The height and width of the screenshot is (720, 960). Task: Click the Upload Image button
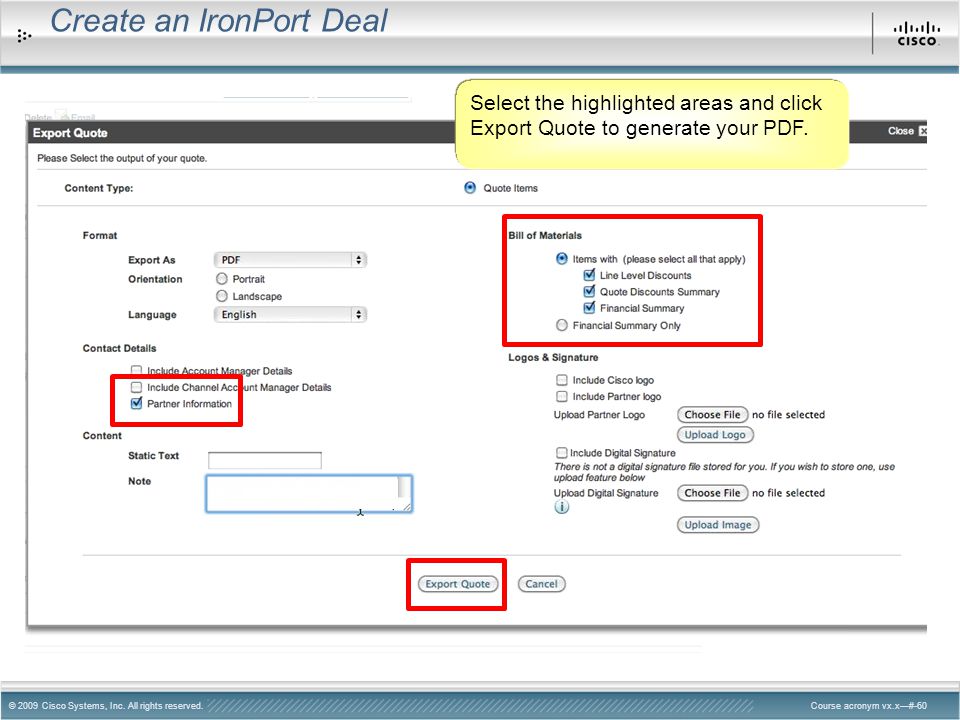[x=718, y=525]
